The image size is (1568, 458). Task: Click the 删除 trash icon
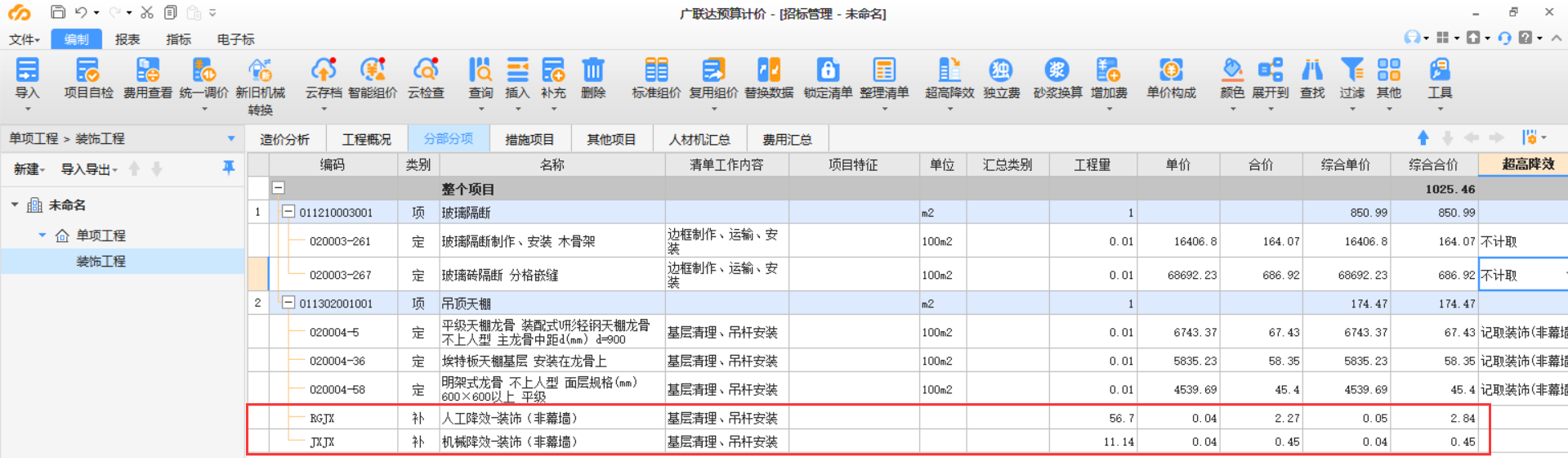click(x=593, y=70)
